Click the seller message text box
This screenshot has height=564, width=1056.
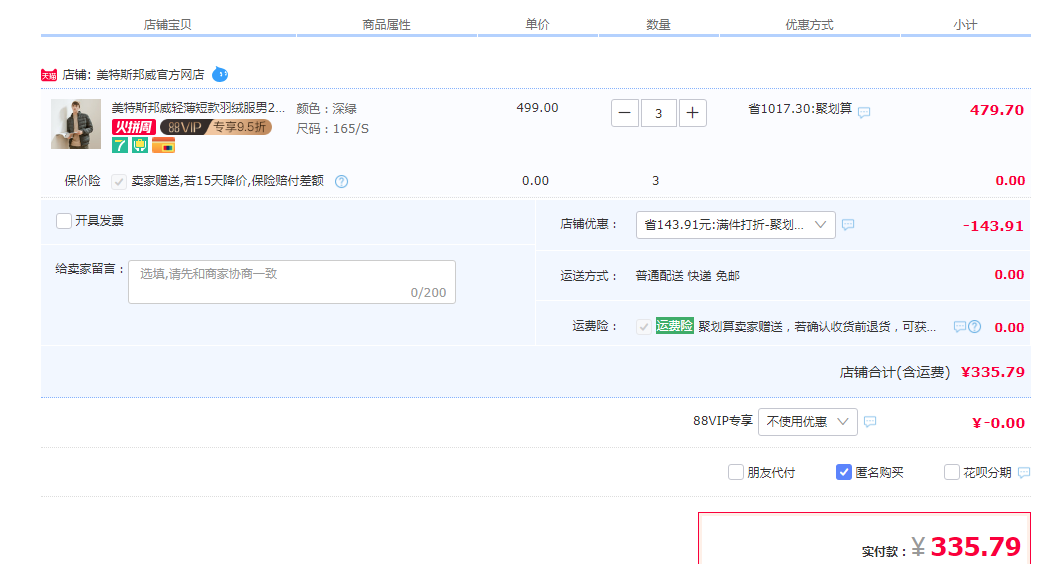click(292, 282)
